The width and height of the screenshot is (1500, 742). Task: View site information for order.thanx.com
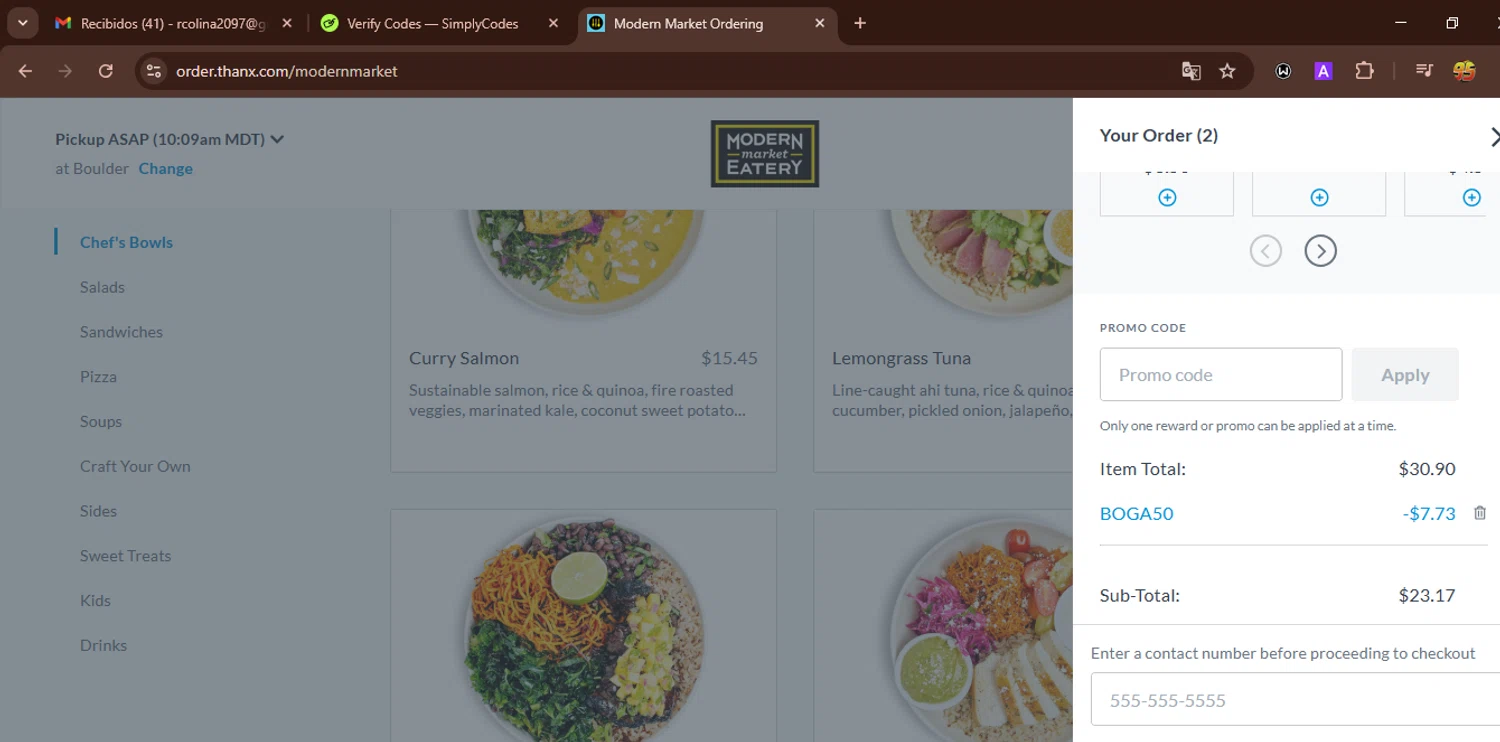[x=153, y=71]
